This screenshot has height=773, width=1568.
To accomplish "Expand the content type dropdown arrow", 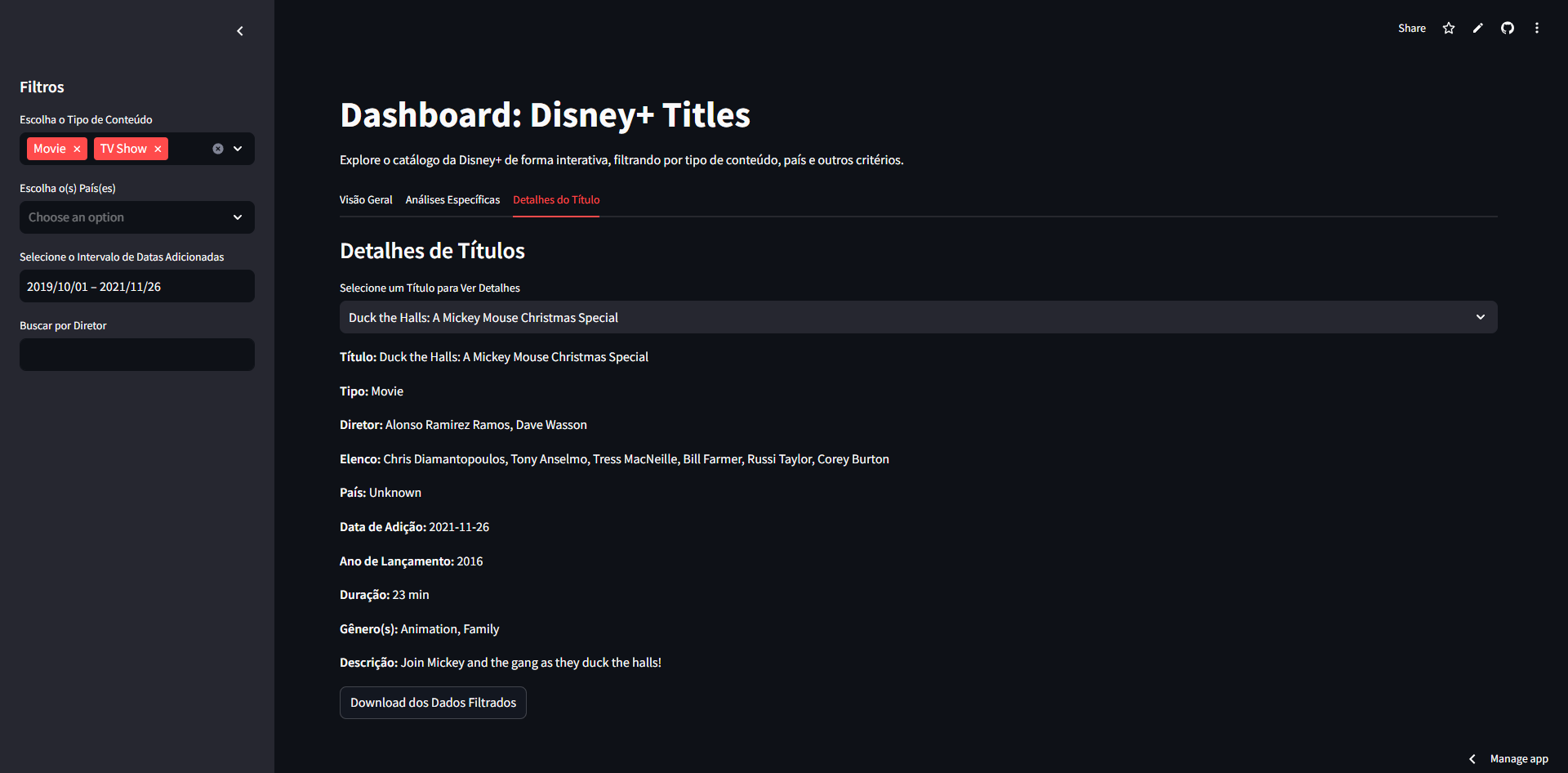I will tap(238, 149).
